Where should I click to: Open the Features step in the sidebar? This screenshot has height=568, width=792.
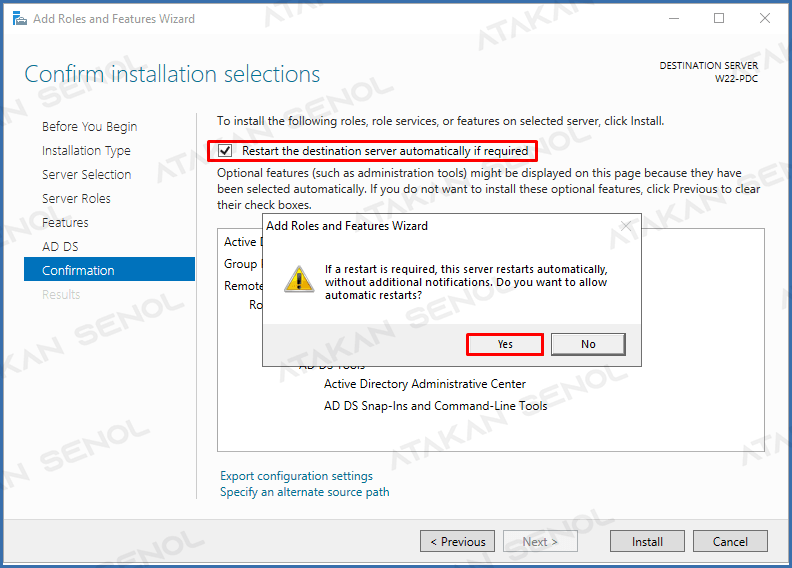pyautogui.click(x=65, y=223)
